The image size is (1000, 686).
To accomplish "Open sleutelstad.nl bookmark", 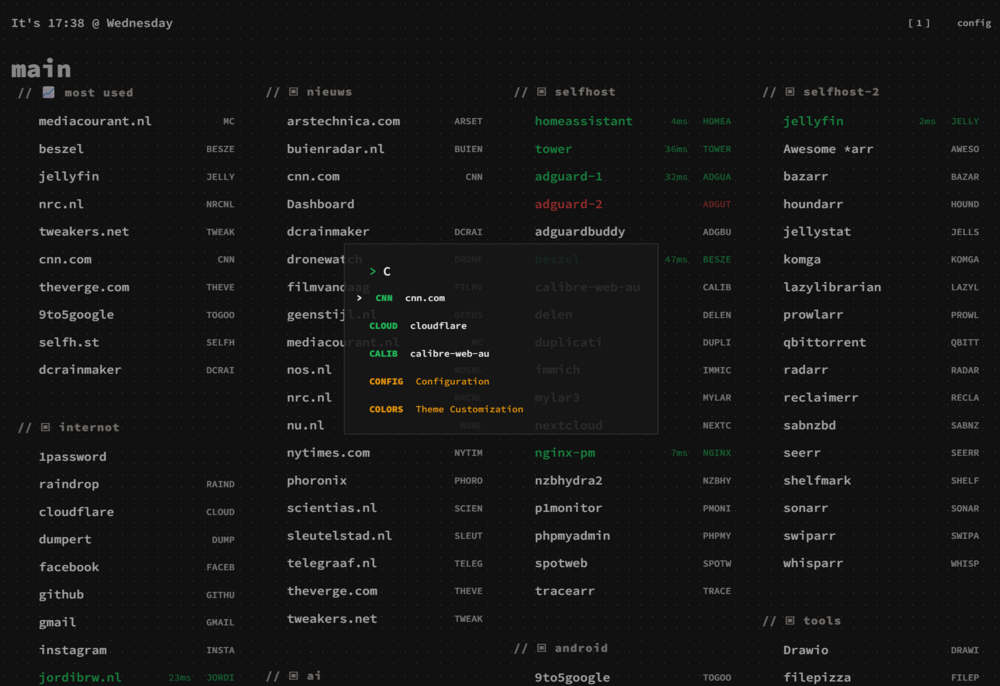I will coord(339,536).
